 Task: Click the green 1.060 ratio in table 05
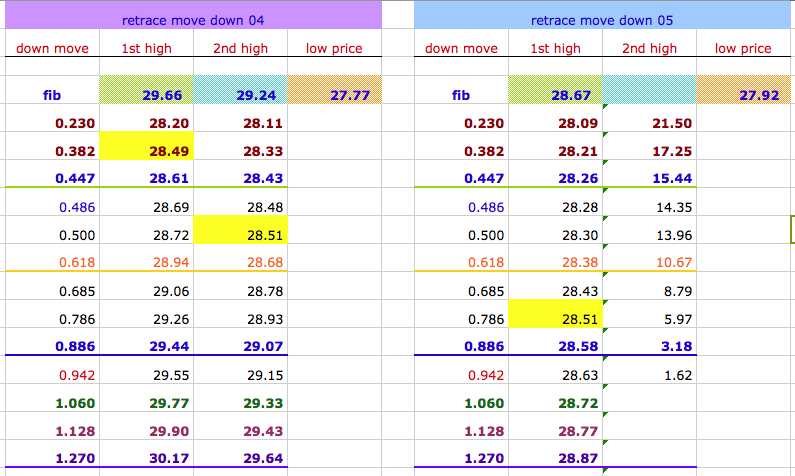484,404
